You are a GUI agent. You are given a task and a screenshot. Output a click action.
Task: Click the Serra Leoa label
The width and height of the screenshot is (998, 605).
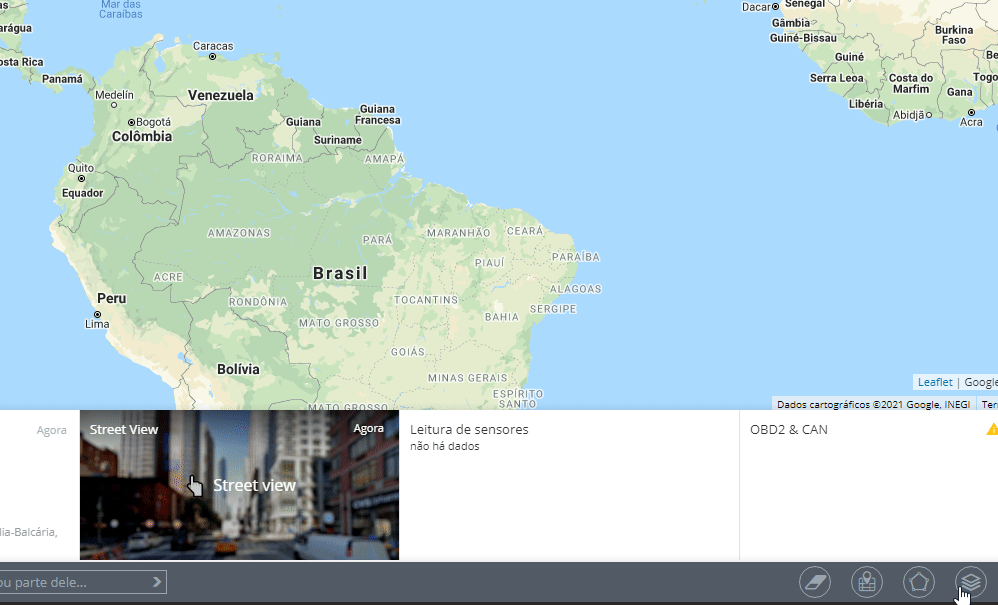click(836, 78)
